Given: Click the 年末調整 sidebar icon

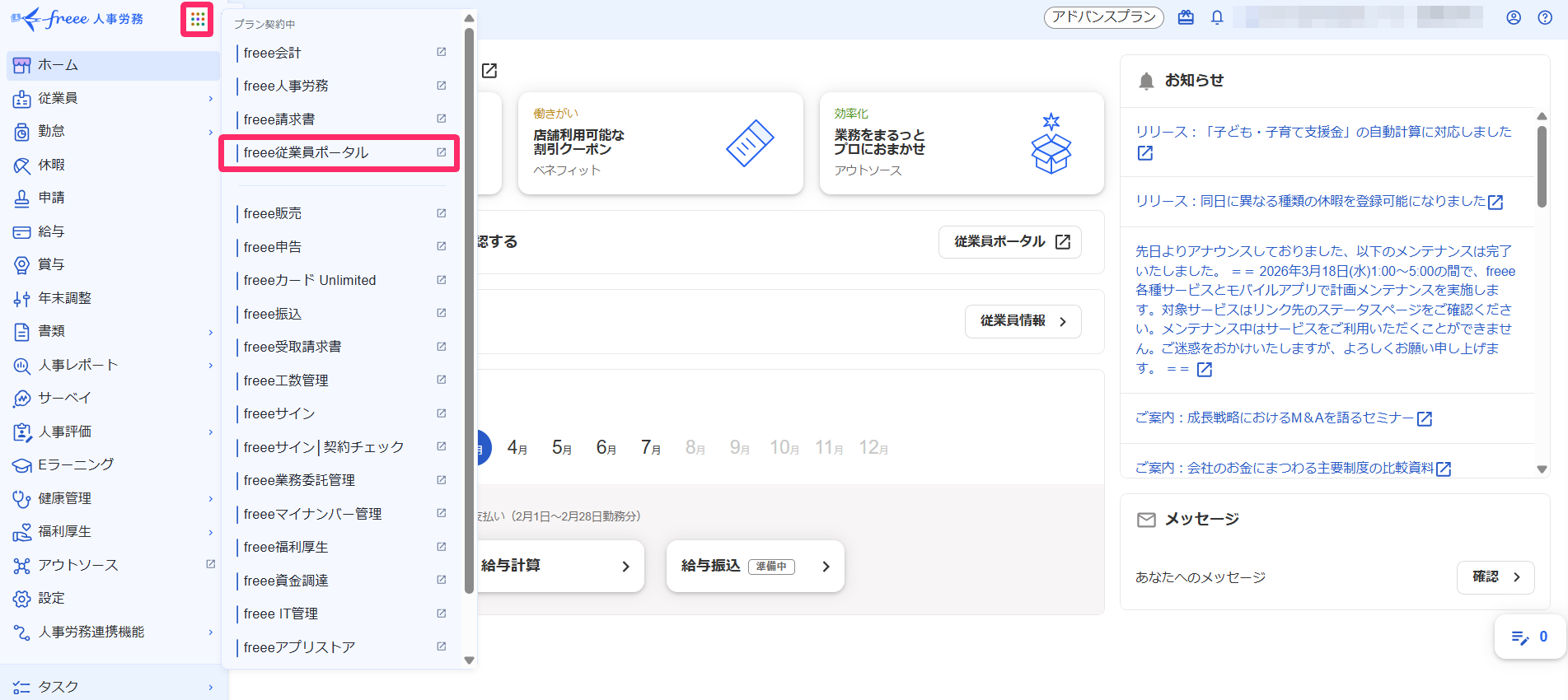Looking at the screenshot, I should [22, 298].
